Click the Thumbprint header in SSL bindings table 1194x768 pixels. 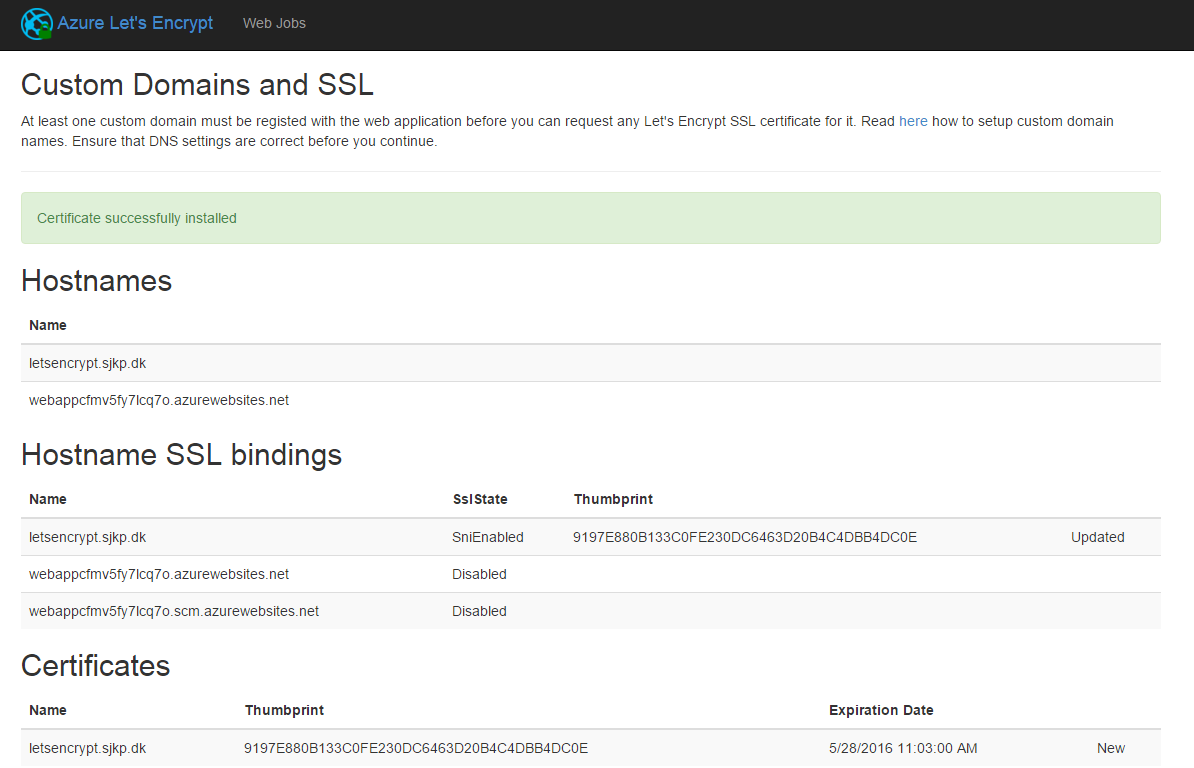coord(613,499)
